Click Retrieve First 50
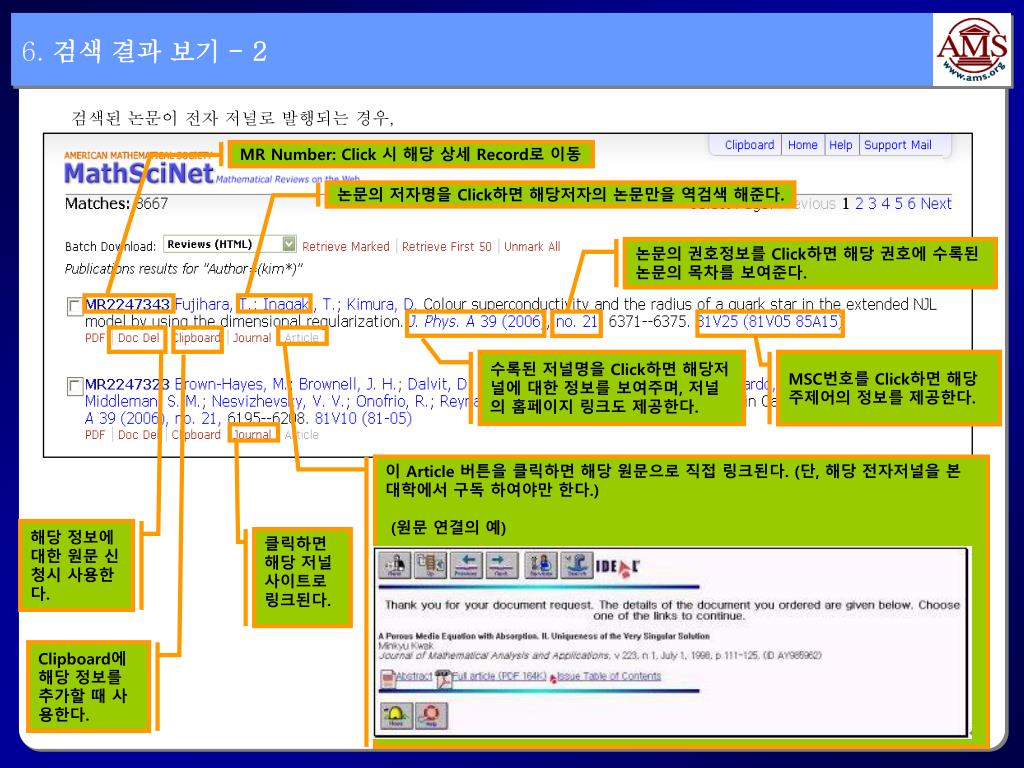 [447, 247]
